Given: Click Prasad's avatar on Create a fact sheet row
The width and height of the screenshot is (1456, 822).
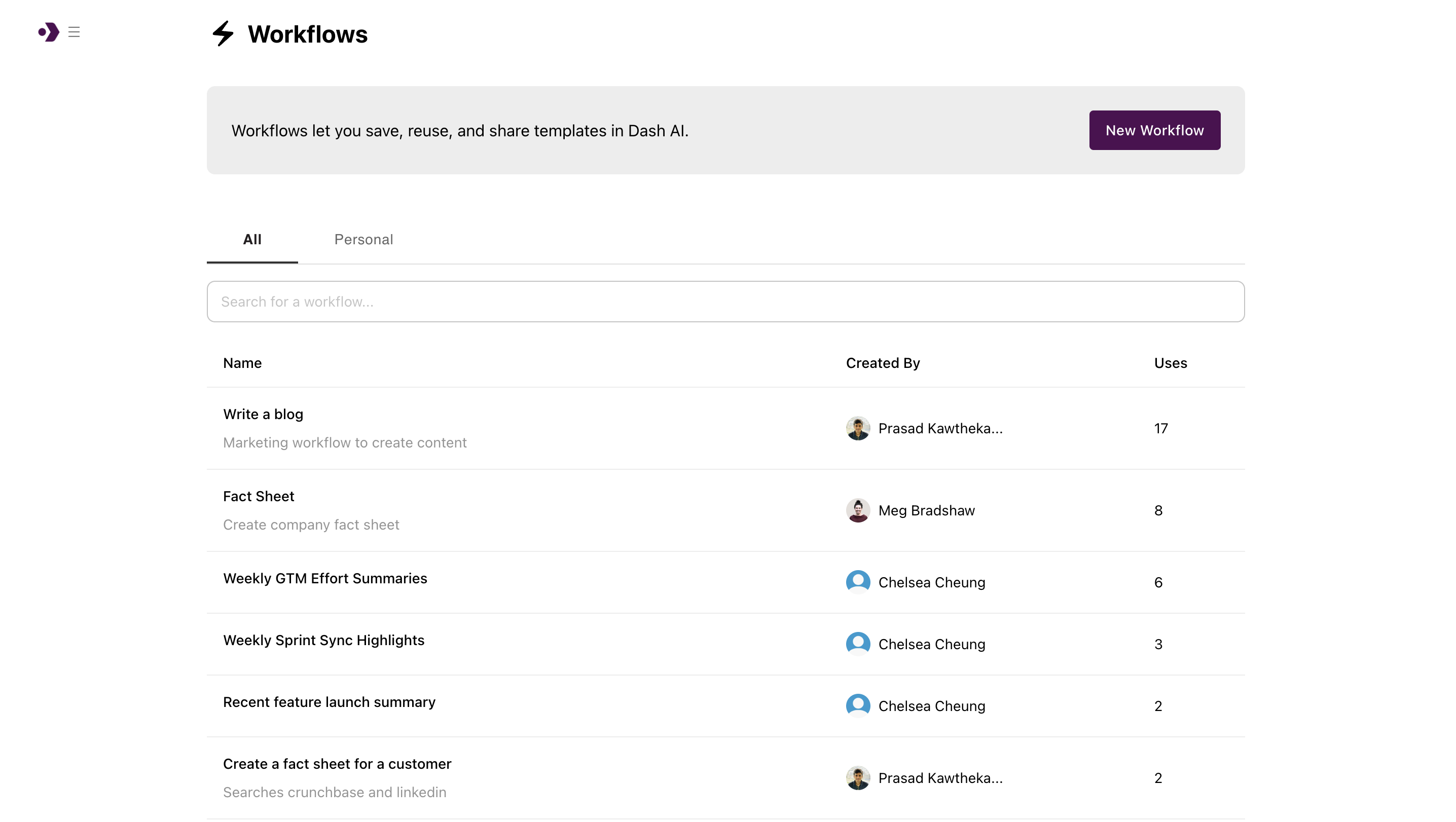Looking at the screenshot, I should (x=857, y=777).
